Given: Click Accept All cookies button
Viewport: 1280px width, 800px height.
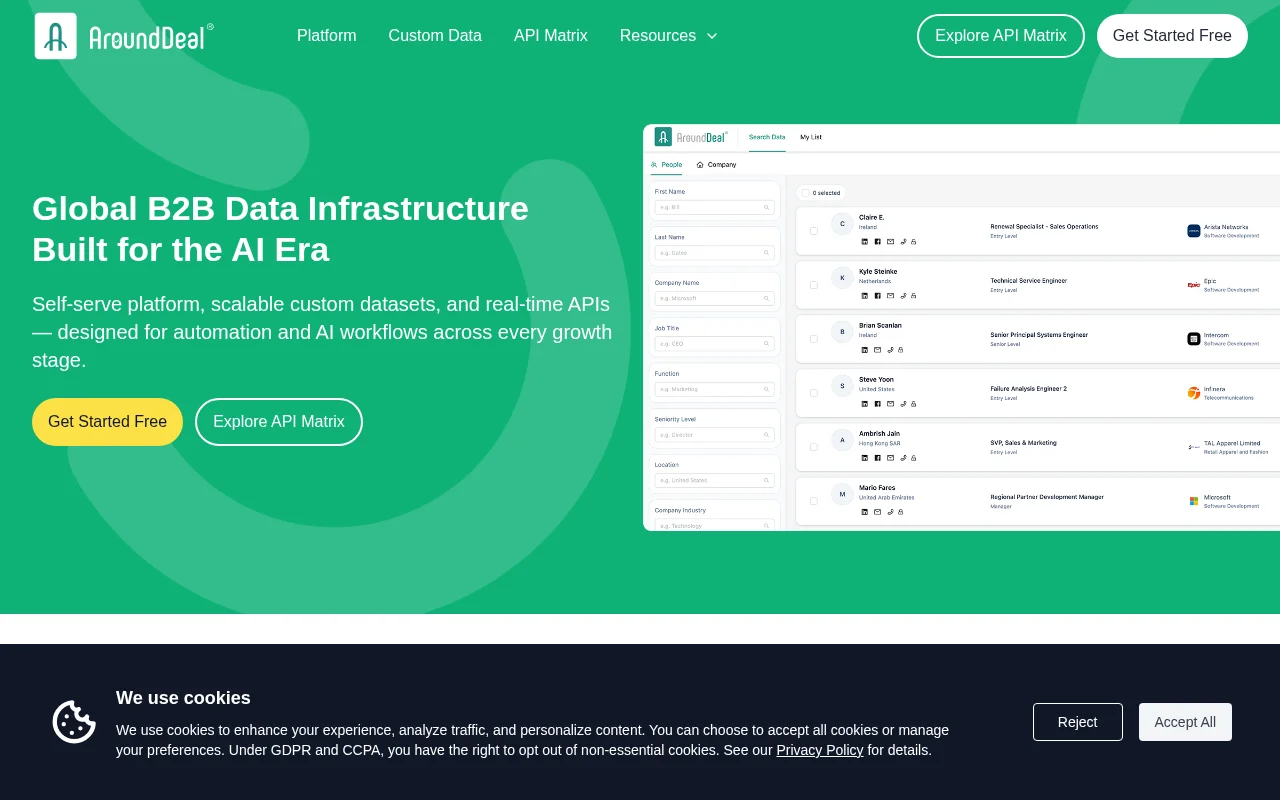Looking at the screenshot, I should 1185,722.
